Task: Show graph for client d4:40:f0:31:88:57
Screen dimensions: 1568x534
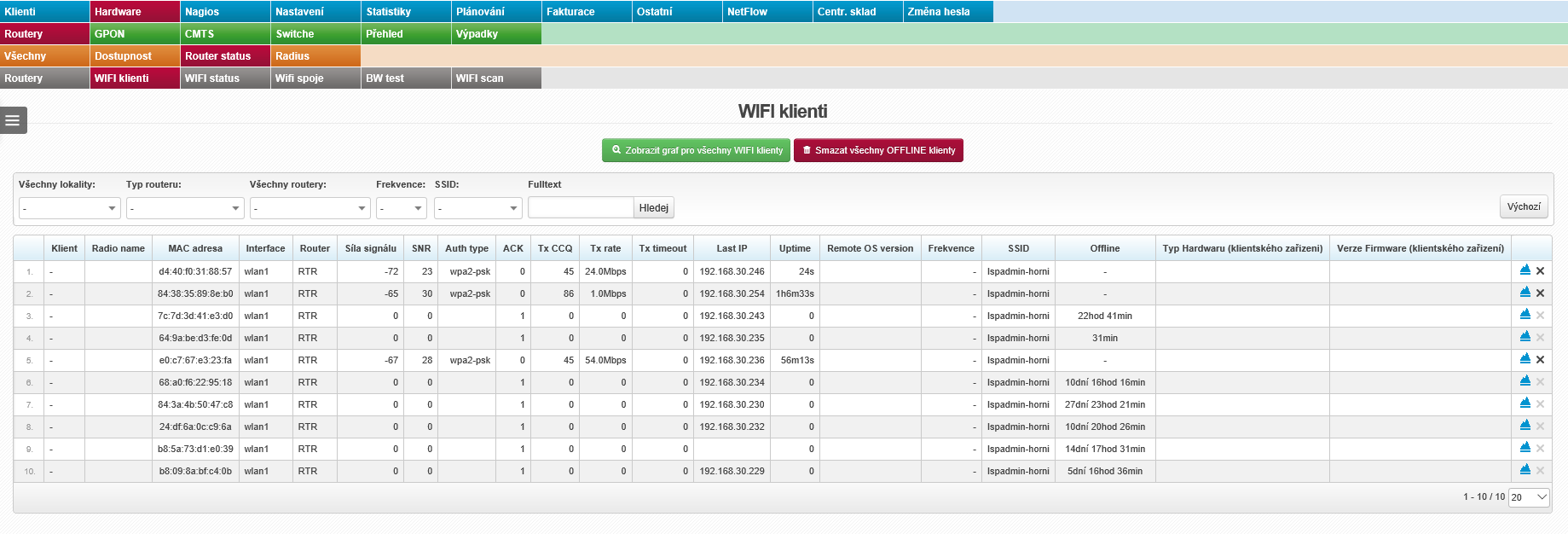Action: (1525, 270)
